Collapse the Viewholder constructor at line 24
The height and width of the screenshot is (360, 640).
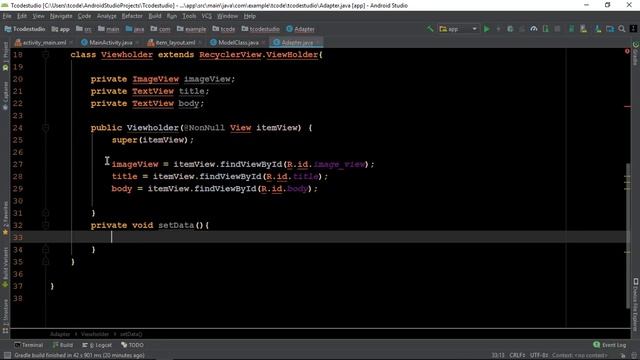(46, 128)
